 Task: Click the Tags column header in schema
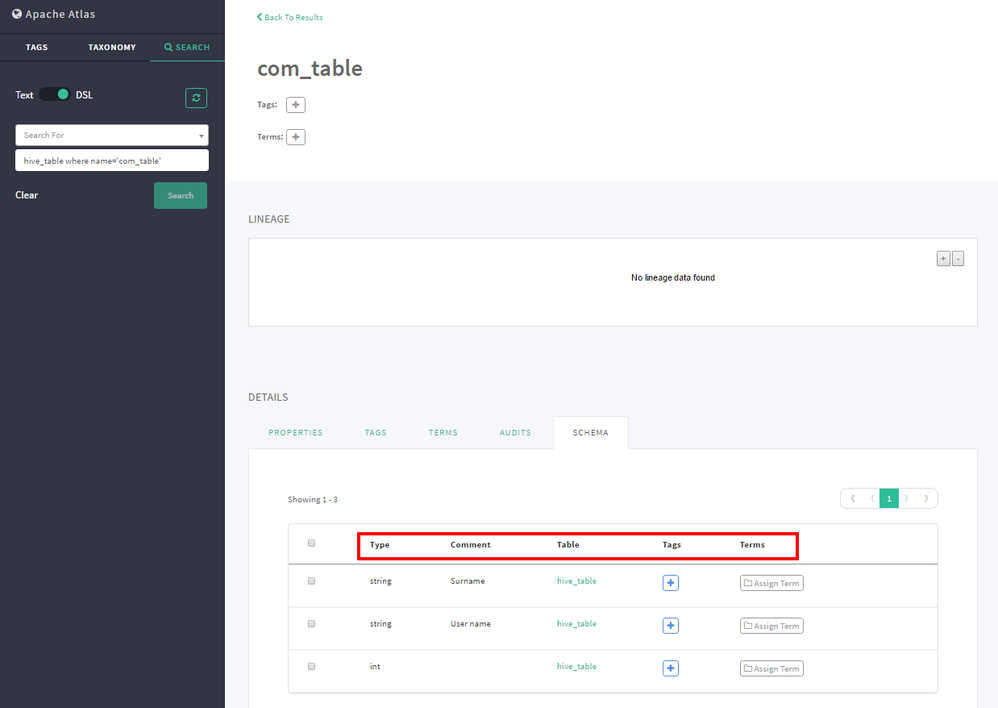671,544
